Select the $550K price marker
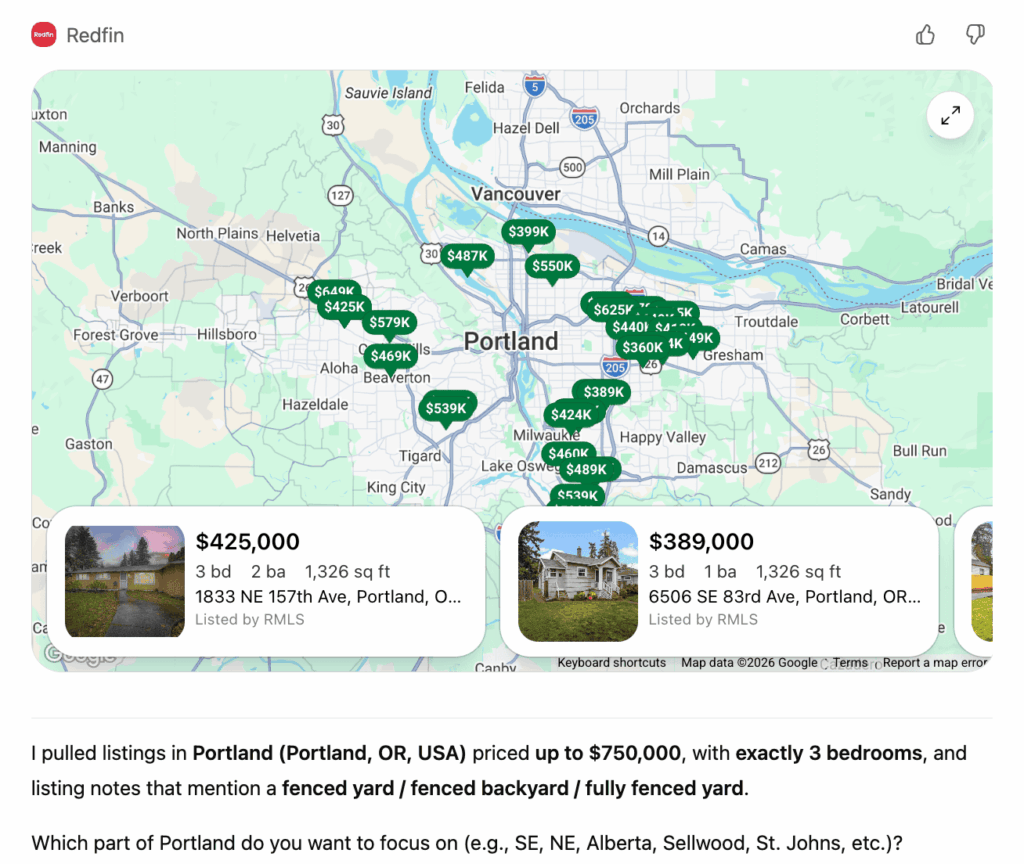1024x864 pixels. click(552, 267)
